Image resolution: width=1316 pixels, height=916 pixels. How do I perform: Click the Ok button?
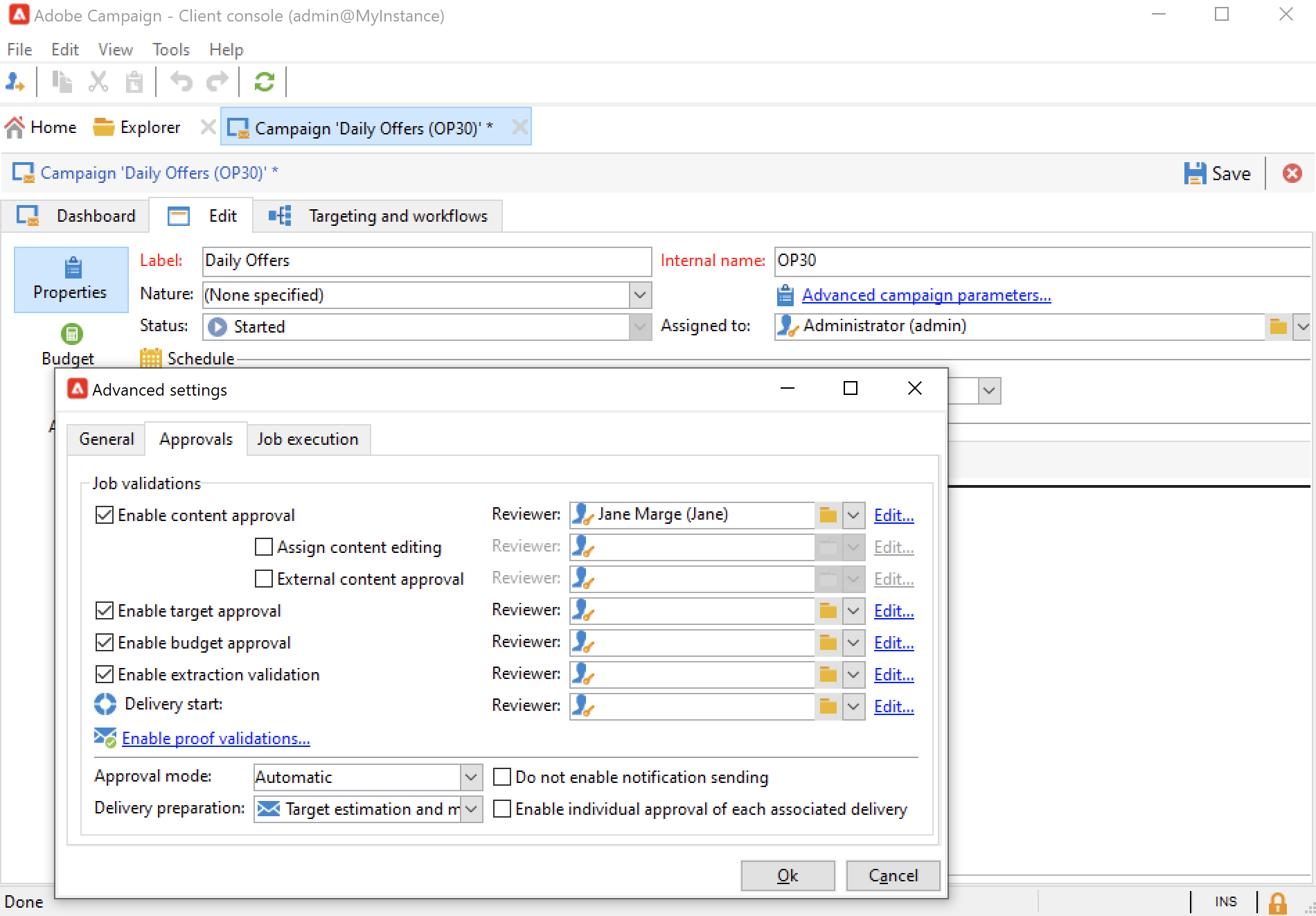click(x=788, y=876)
